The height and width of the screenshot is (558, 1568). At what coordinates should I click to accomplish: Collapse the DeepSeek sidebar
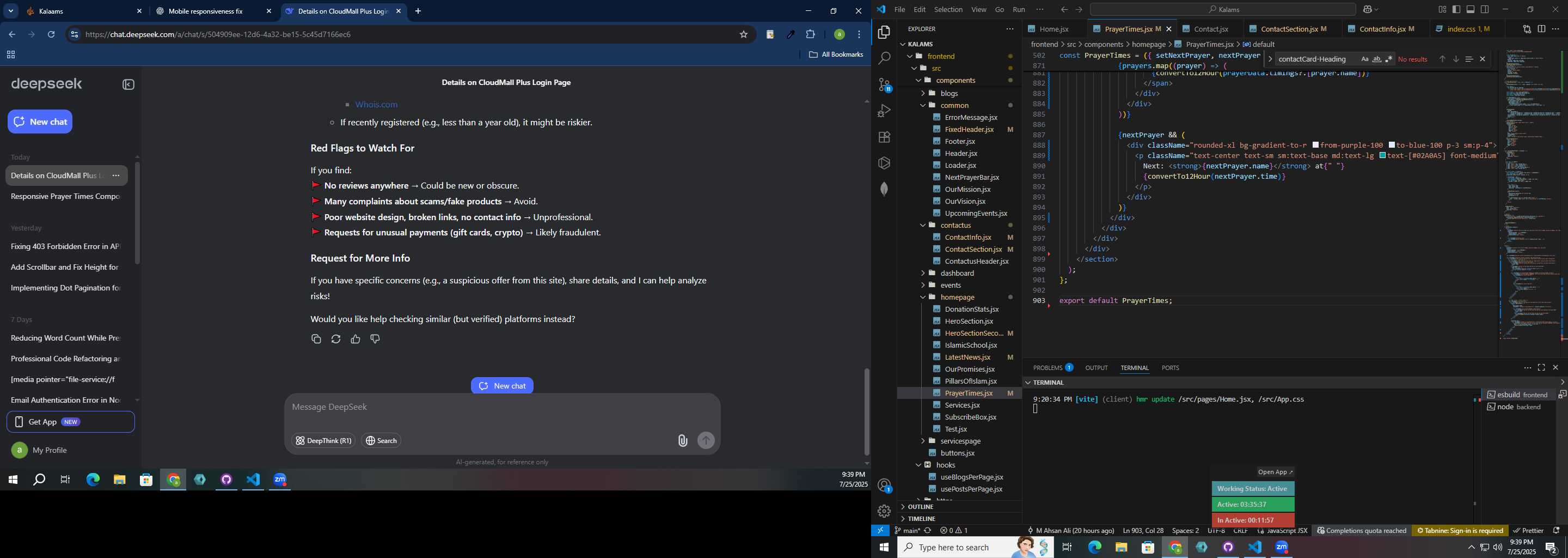click(128, 84)
